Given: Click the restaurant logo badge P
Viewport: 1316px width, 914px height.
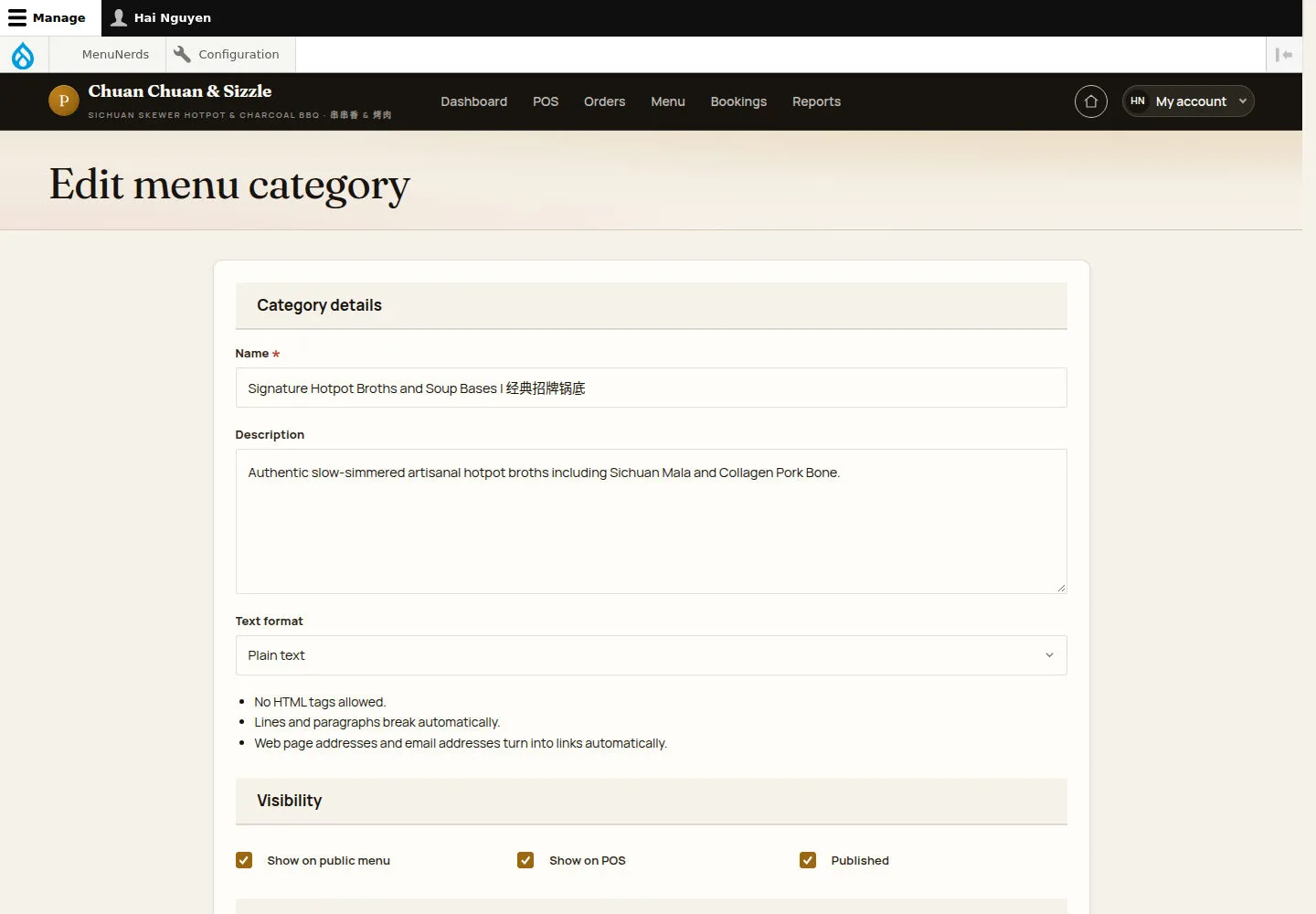Looking at the screenshot, I should pyautogui.click(x=64, y=101).
